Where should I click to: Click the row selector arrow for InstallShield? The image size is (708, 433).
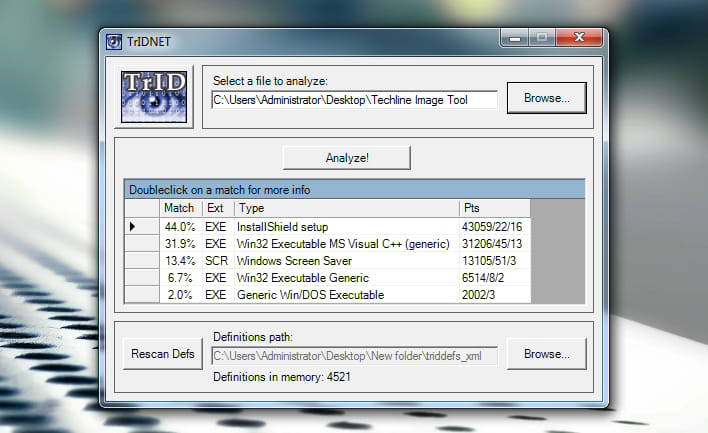[x=142, y=226]
